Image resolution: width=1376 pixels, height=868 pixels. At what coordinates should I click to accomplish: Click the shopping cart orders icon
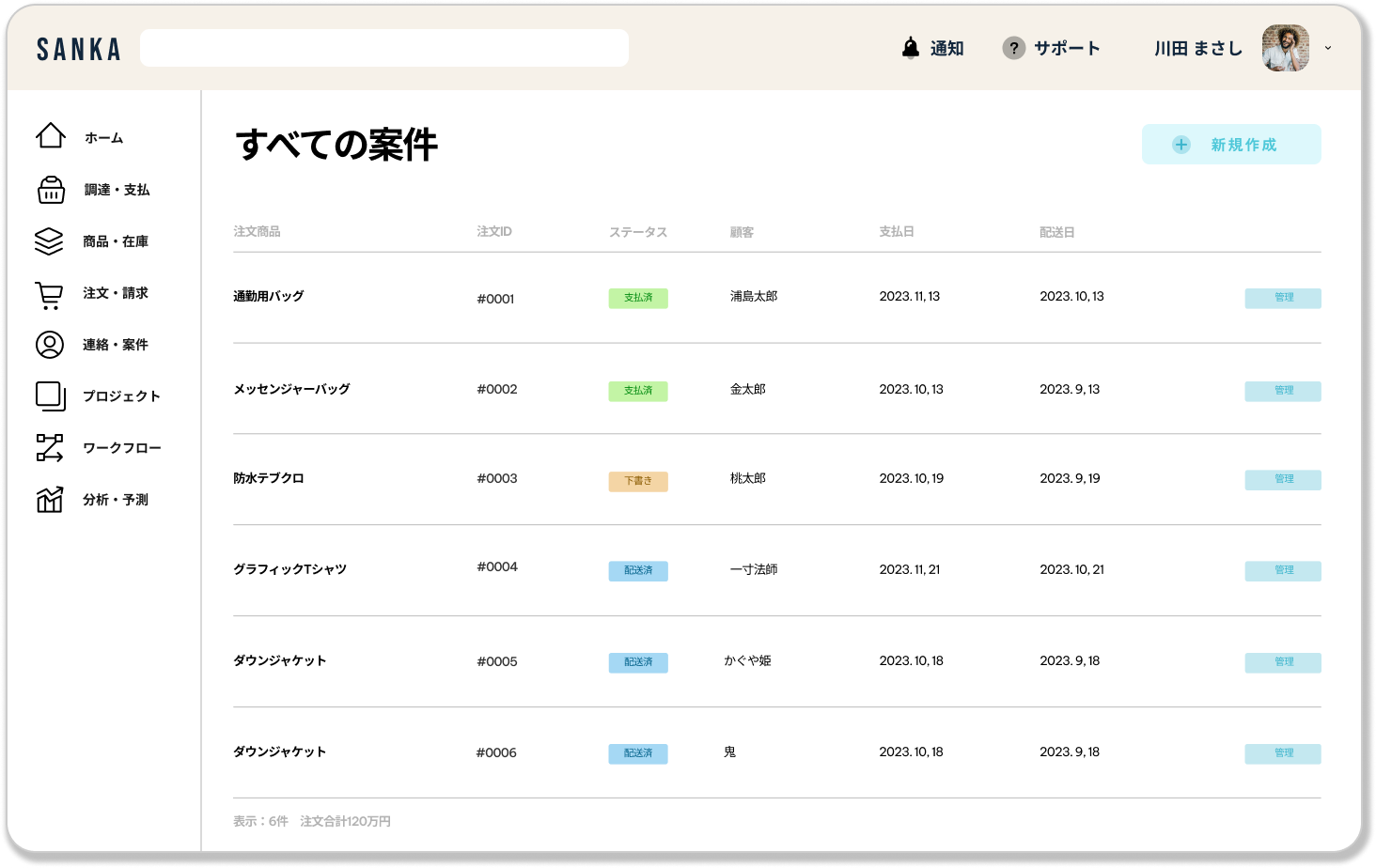click(49, 295)
